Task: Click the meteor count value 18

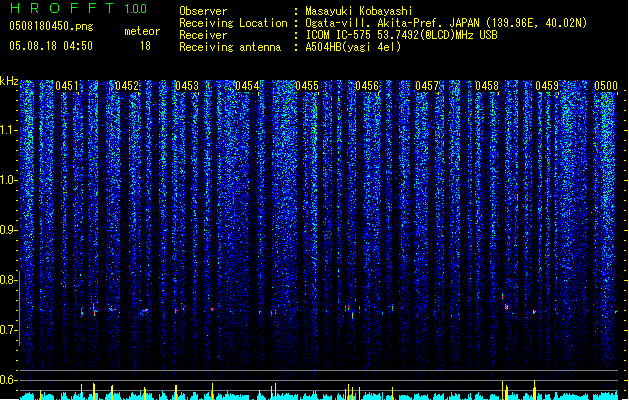Action: [145, 46]
